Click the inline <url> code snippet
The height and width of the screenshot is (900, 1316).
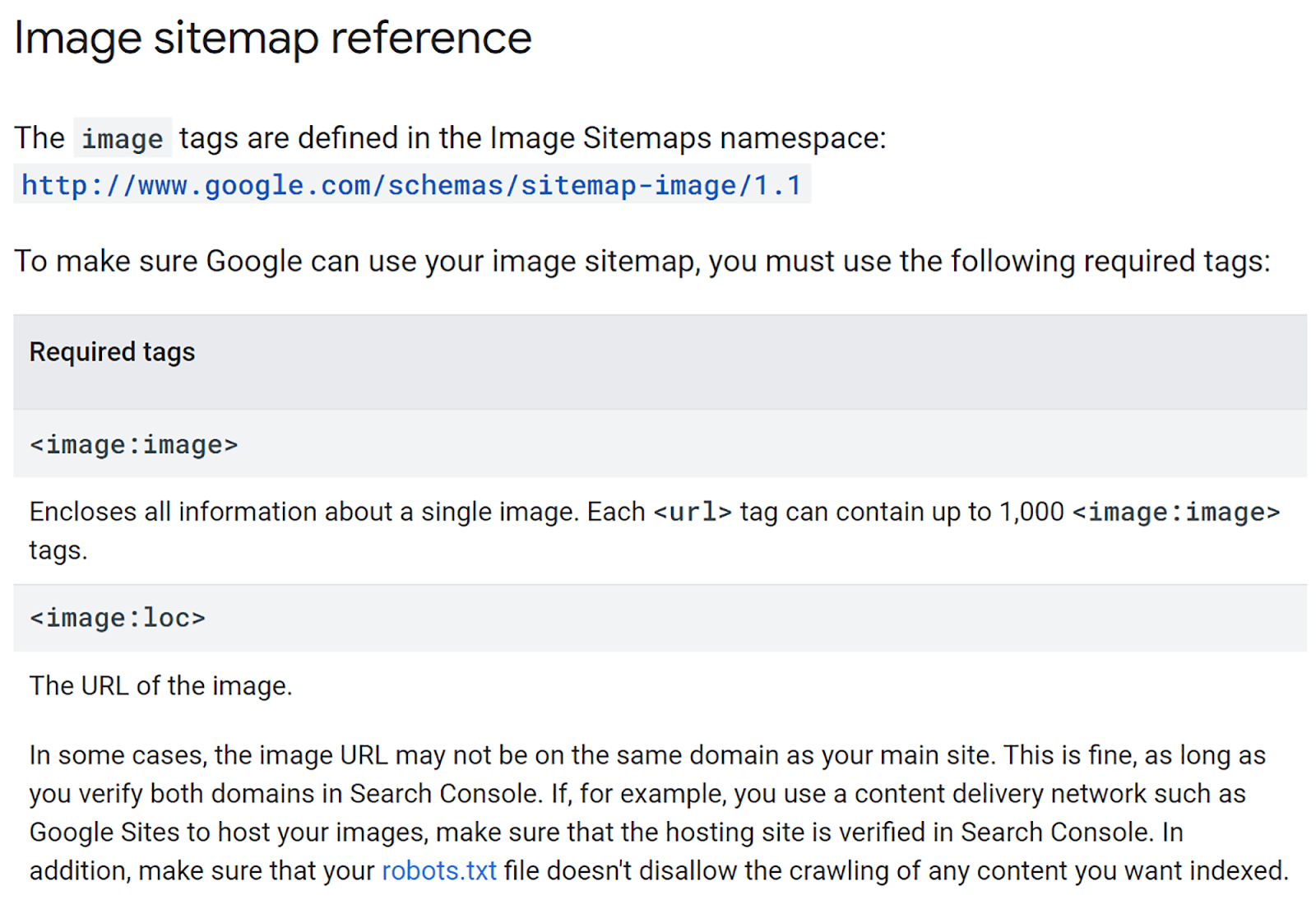coord(693,513)
